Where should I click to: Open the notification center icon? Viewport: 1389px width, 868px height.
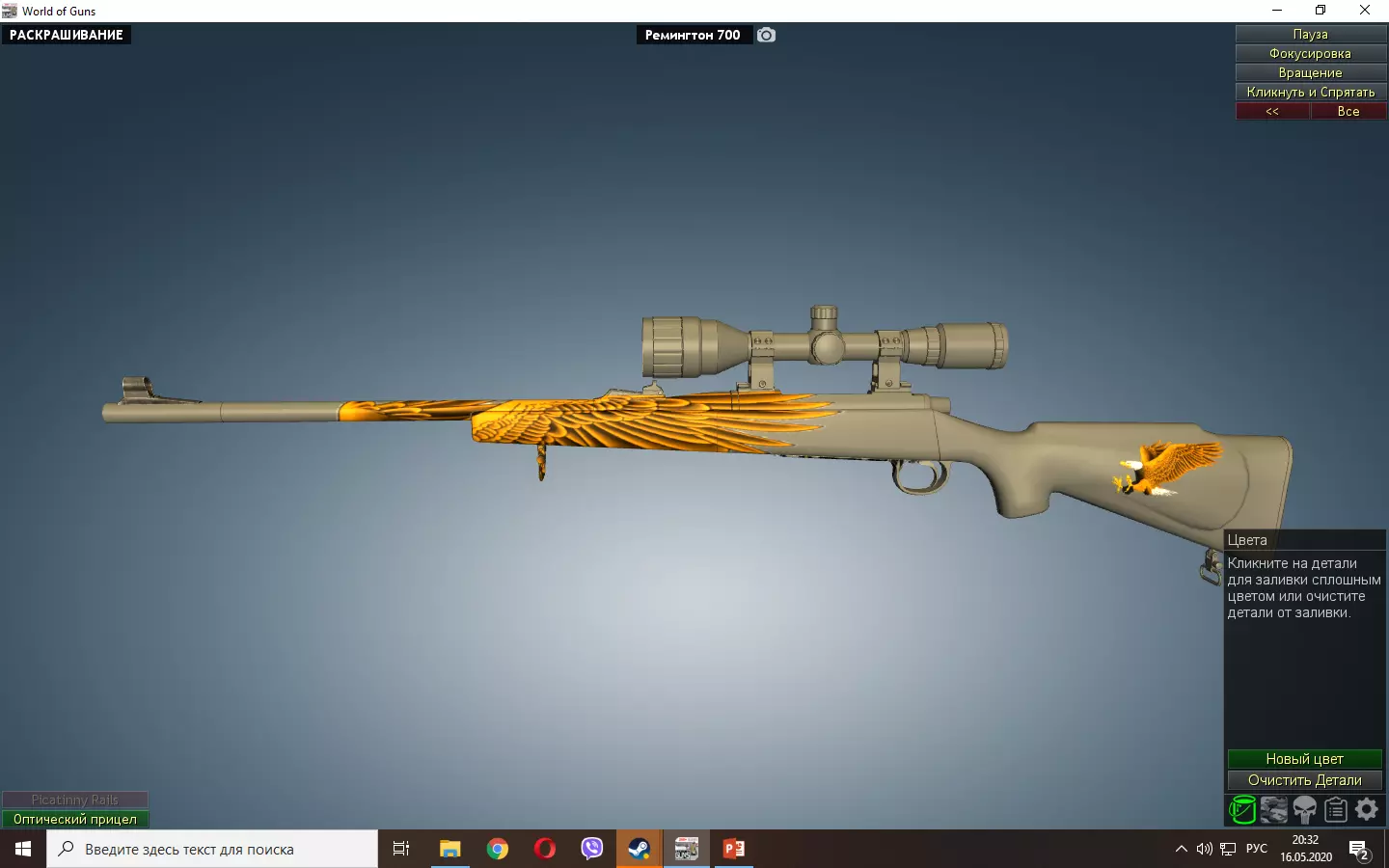point(1360,850)
